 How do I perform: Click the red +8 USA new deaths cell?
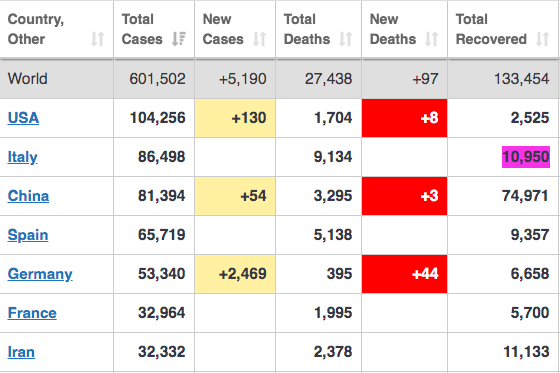click(x=404, y=118)
